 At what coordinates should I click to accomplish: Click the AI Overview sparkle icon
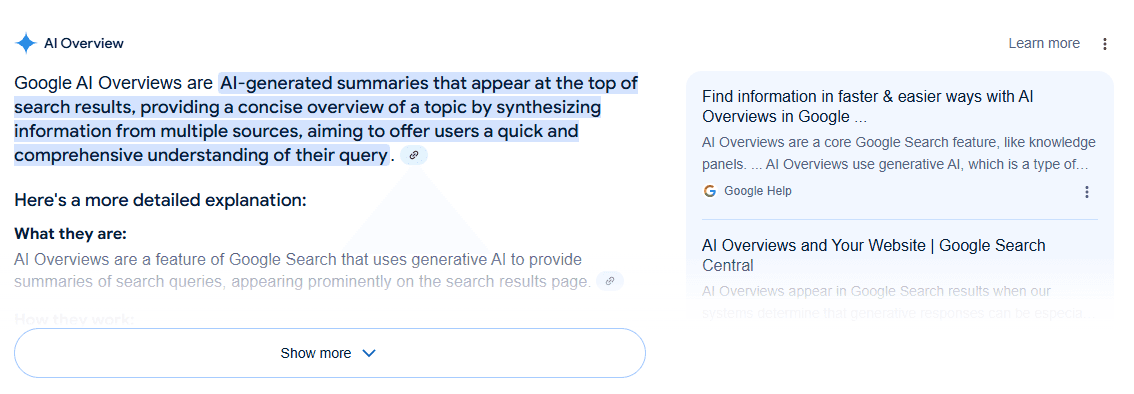pos(26,43)
